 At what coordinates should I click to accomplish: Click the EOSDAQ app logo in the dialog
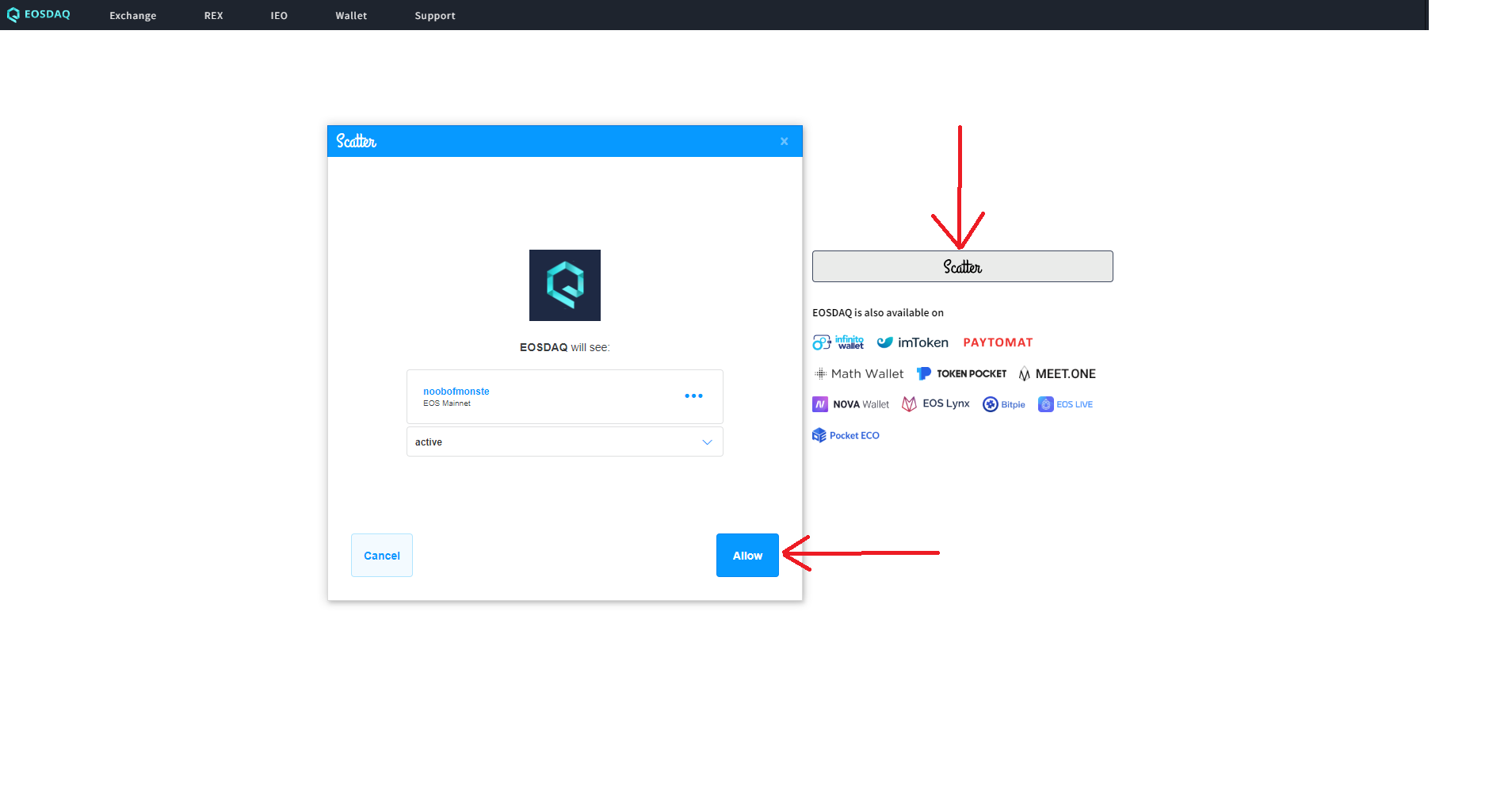[x=565, y=285]
